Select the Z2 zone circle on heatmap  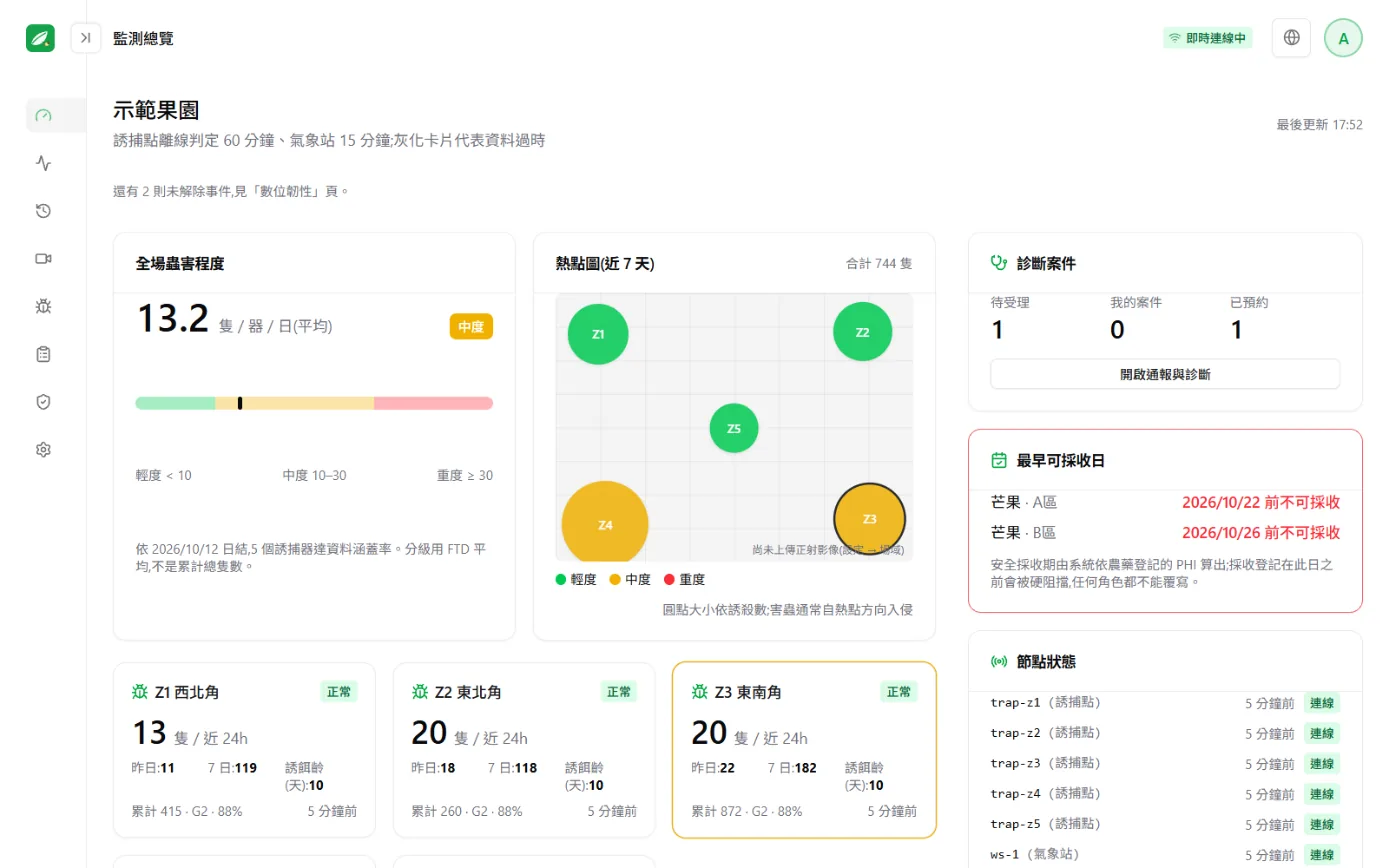click(862, 332)
